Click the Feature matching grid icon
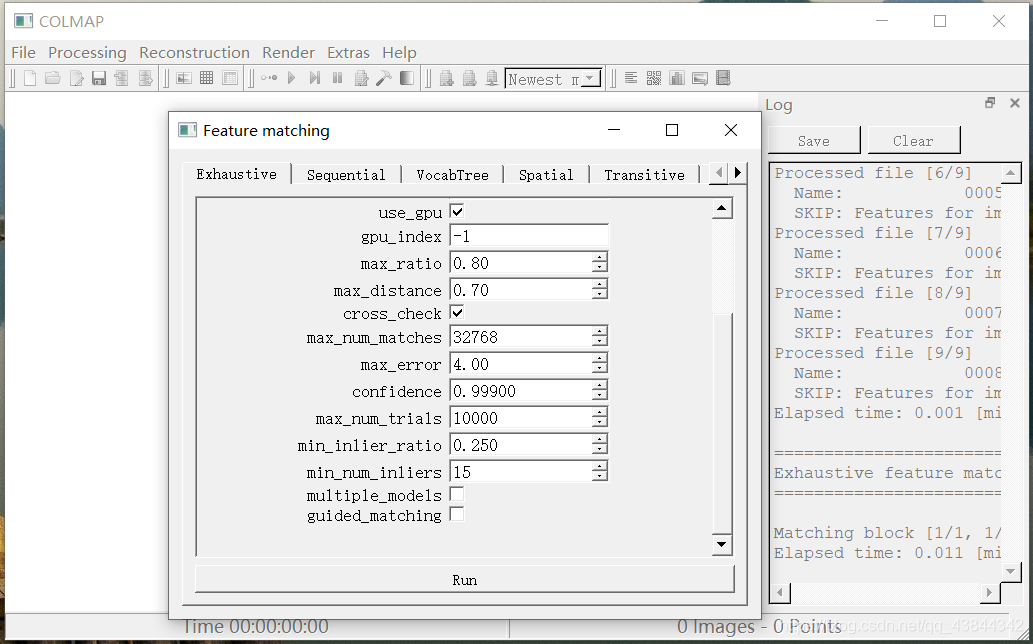This screenshot has width=1033, height=644. (207, 78)
